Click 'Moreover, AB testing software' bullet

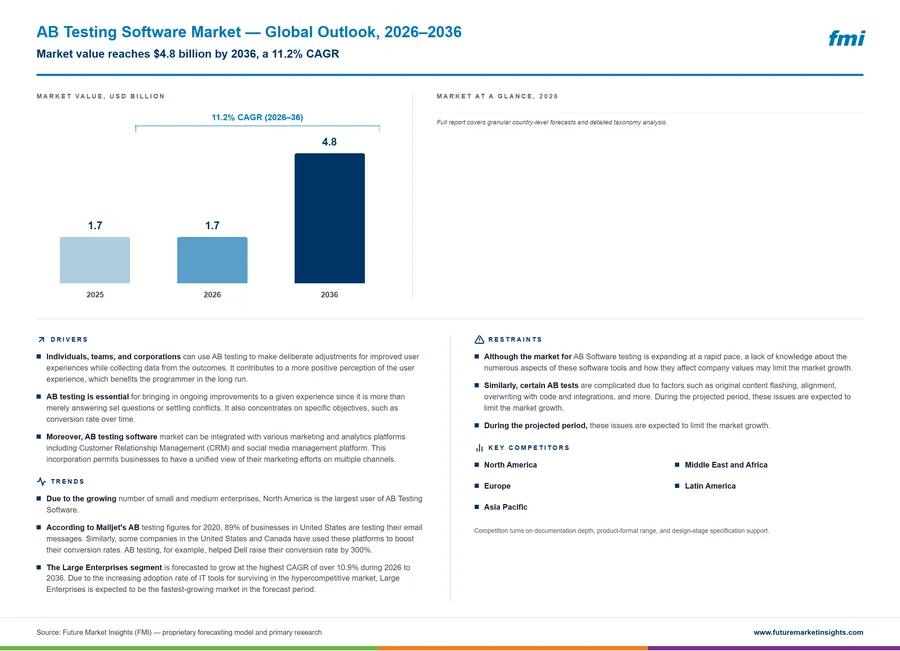point(227,448)
